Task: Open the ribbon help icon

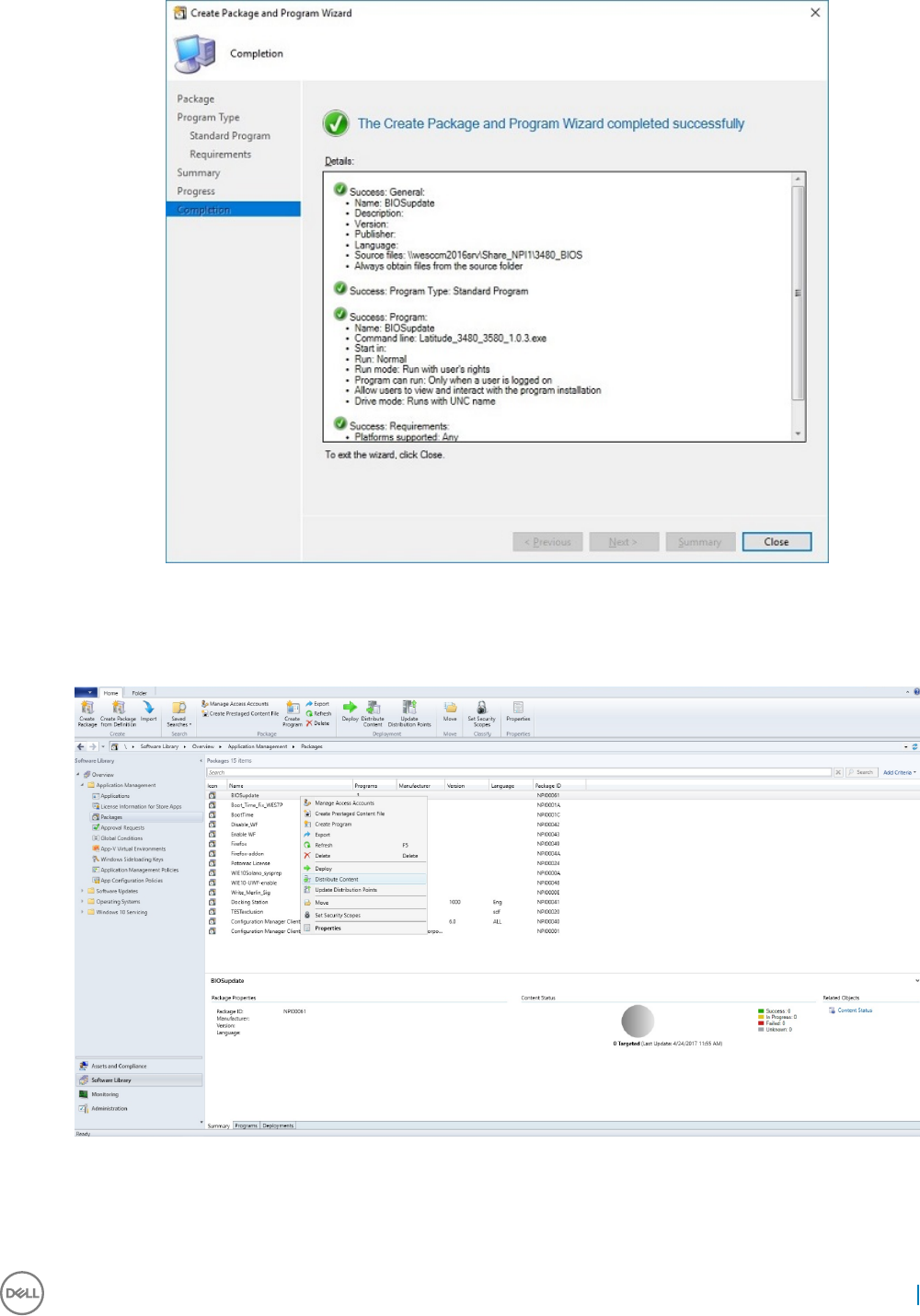Action: click(x=915, y=692)
